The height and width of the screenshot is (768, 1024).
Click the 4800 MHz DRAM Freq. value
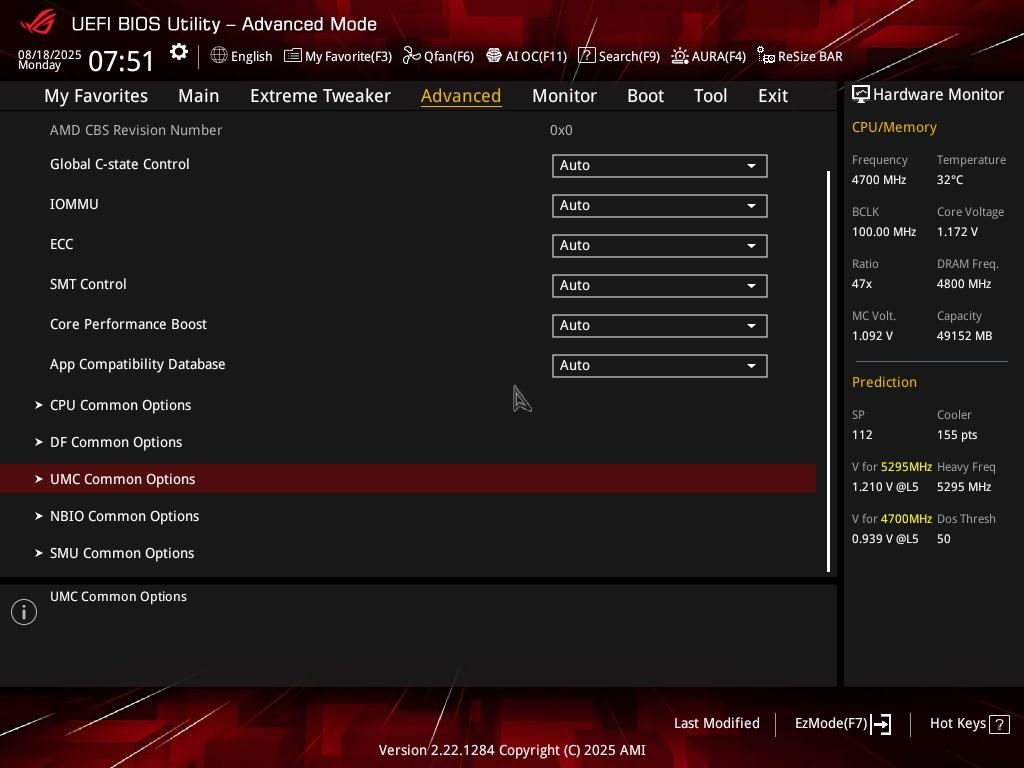coord(964,284)
